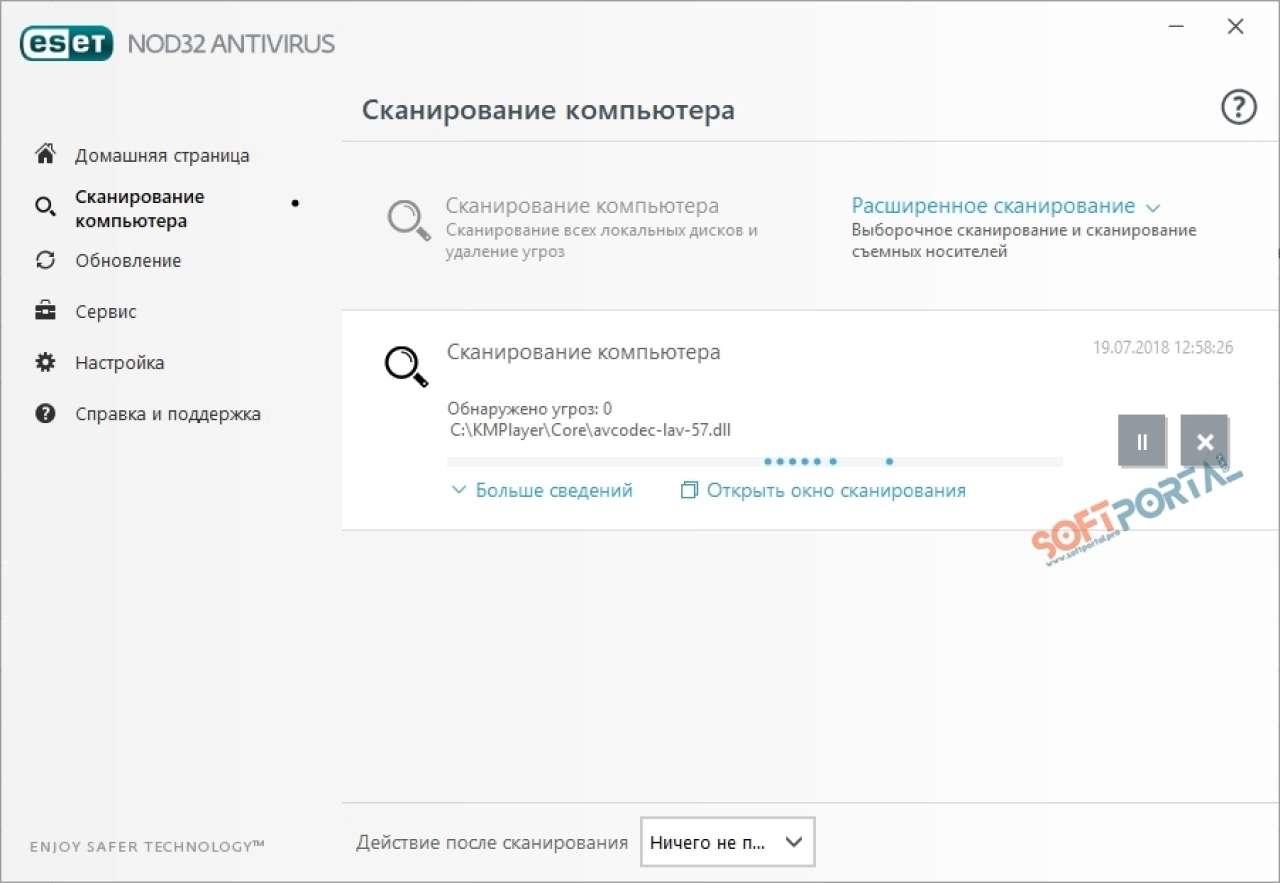1280x883 pixels.
Task: Click the magnifier icon in the sidebar
Action: 45,208
